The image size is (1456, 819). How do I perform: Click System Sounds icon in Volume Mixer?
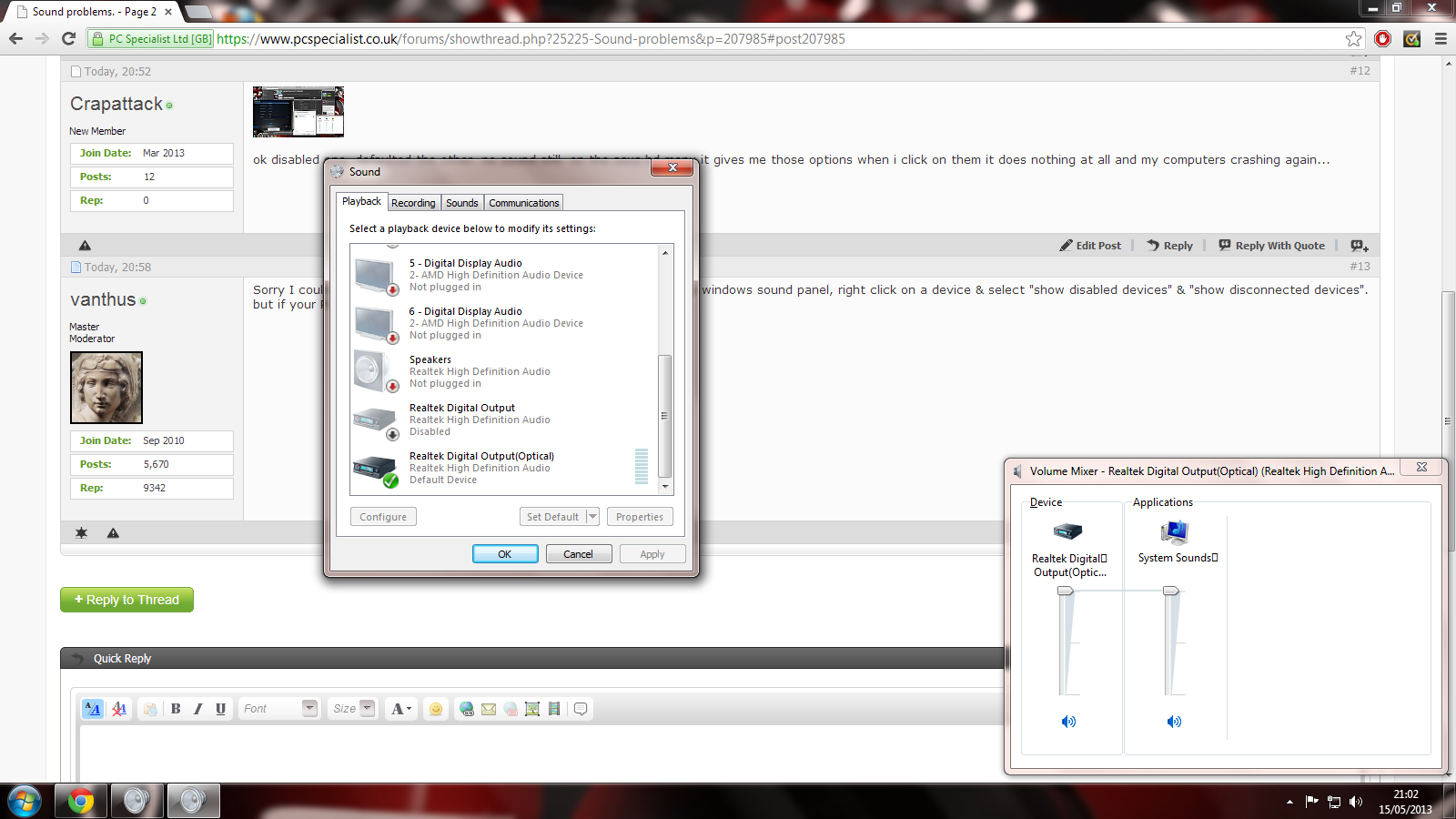pyautogui.click(x=1175, y=531)
